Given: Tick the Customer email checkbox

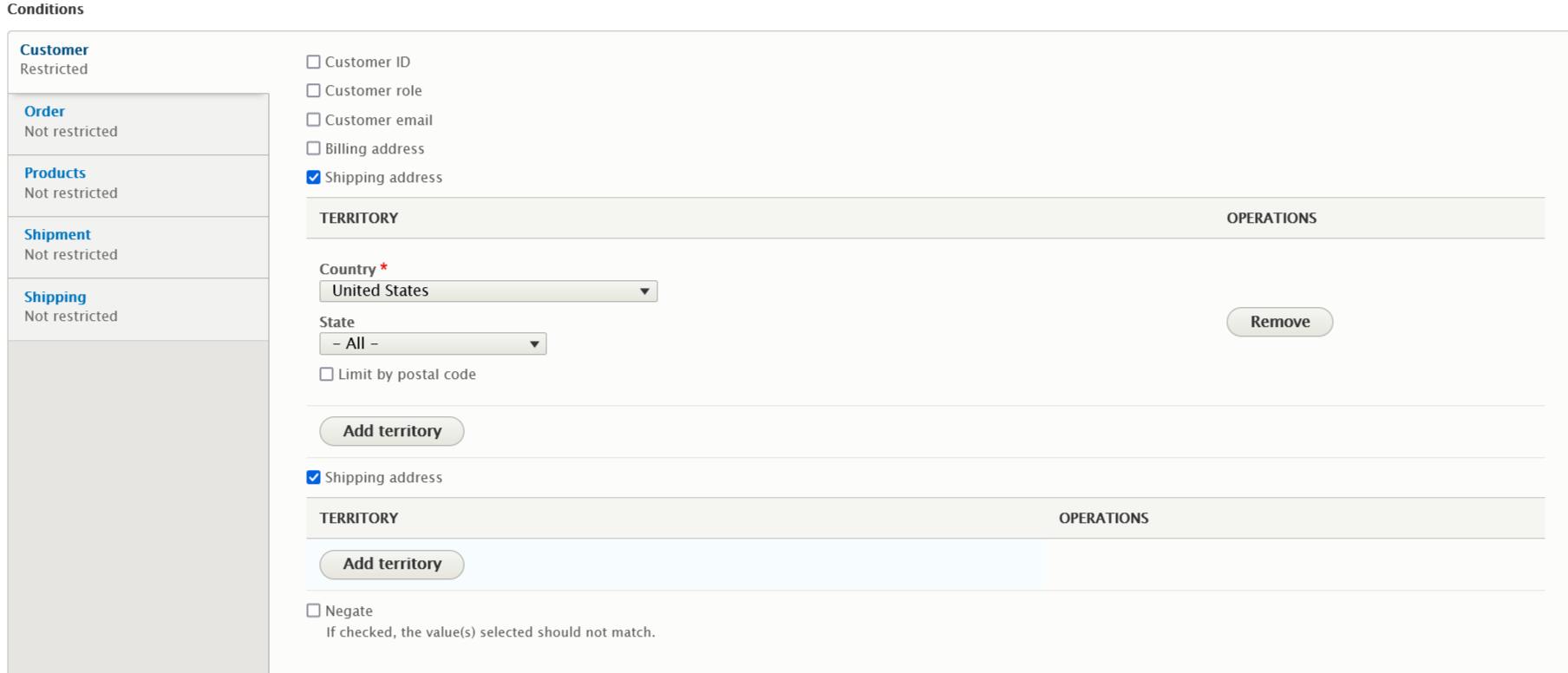Looking at the screenshot, I should 314,120.
